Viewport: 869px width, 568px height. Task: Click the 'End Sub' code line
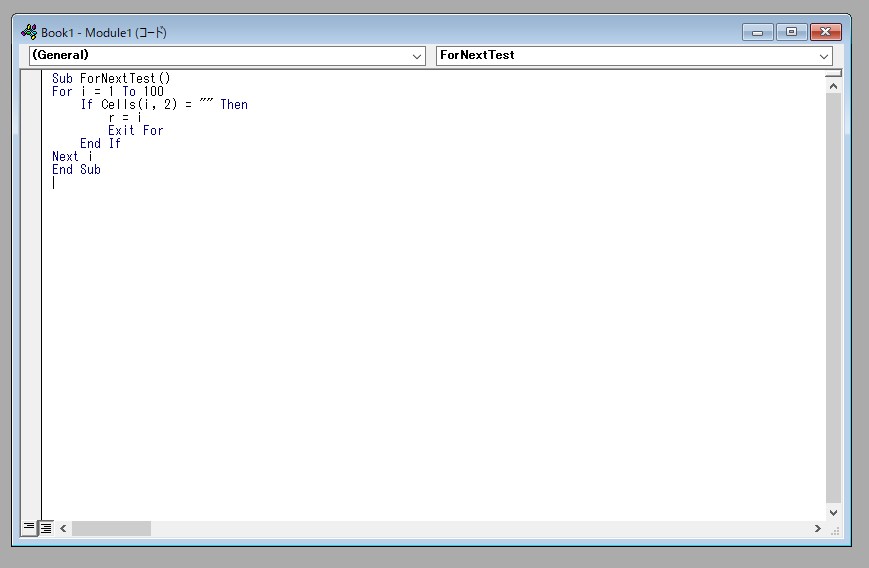pyautogui.click(x=76, y=170)
